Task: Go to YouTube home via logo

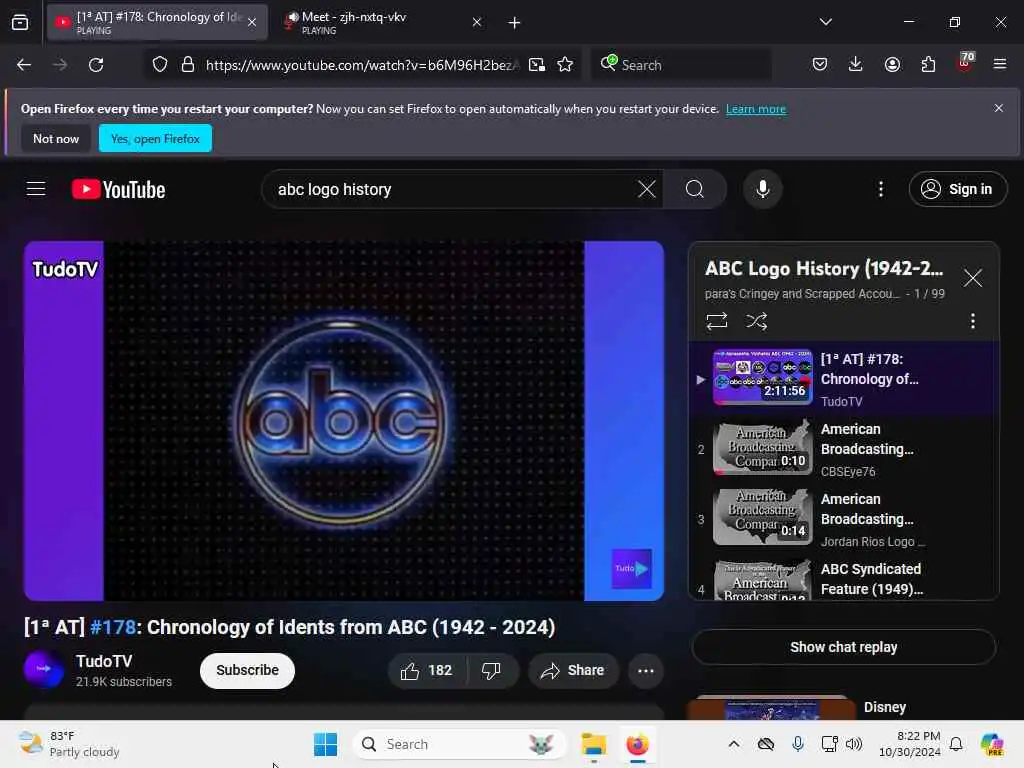Action: (118, 189)
